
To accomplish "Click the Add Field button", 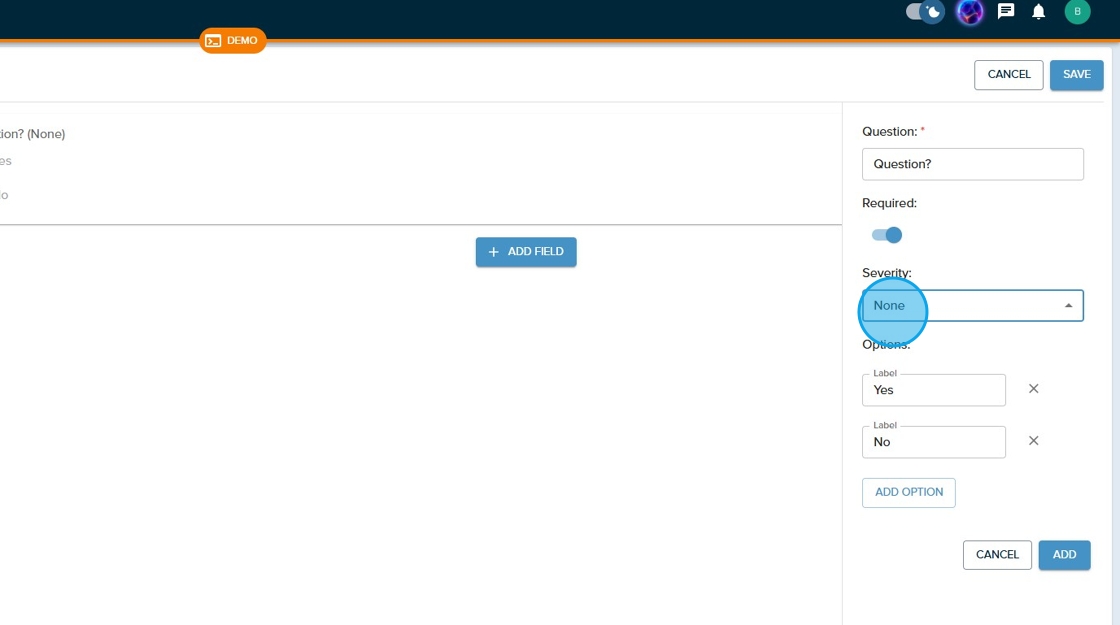I will (526, 252).
